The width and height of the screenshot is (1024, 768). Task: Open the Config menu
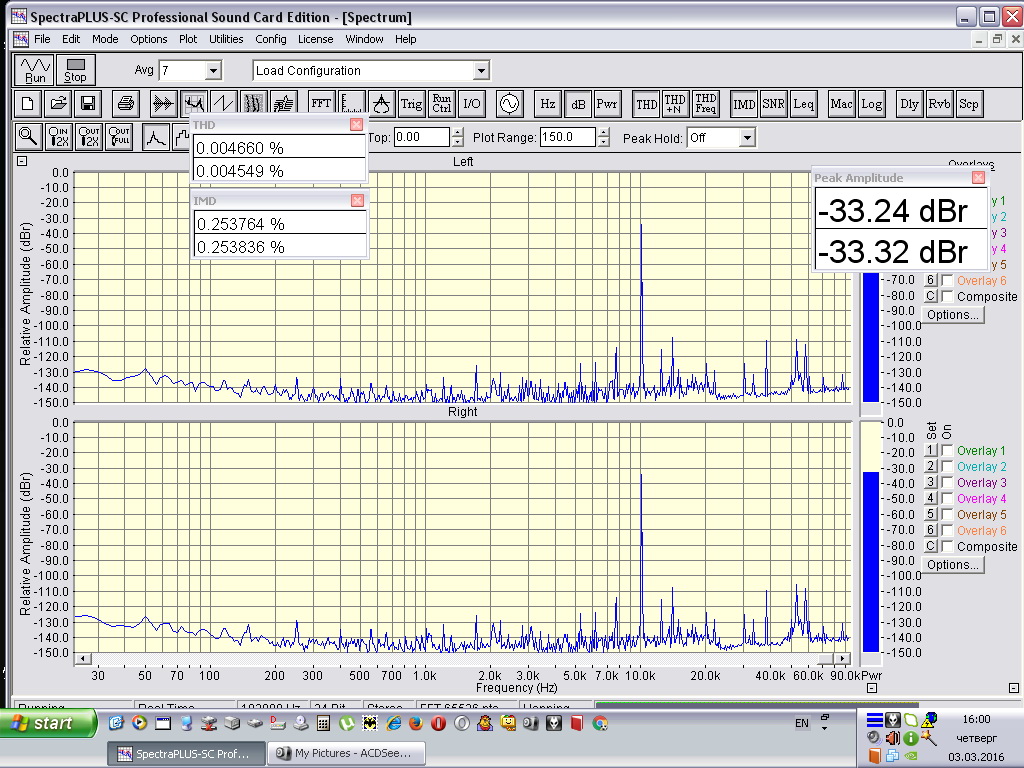(x=270, y=39)
